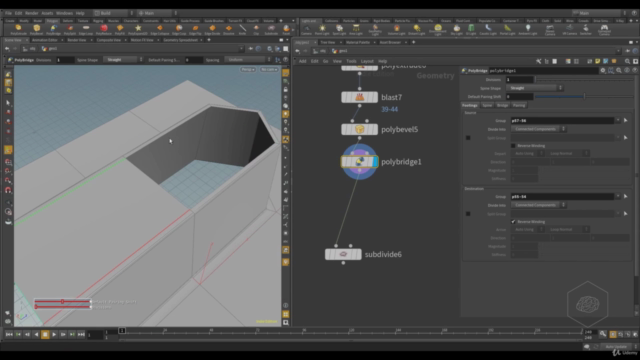Image resolution: width=640 pixels, height=360 pixels.
Task: Open Spine Shape dropdown in parameter pane
Action: tap(535, 88)
